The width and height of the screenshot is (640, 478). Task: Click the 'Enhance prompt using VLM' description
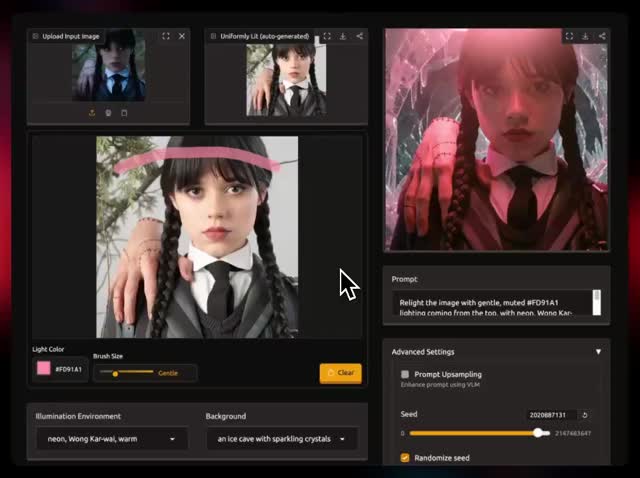[440, 385]
